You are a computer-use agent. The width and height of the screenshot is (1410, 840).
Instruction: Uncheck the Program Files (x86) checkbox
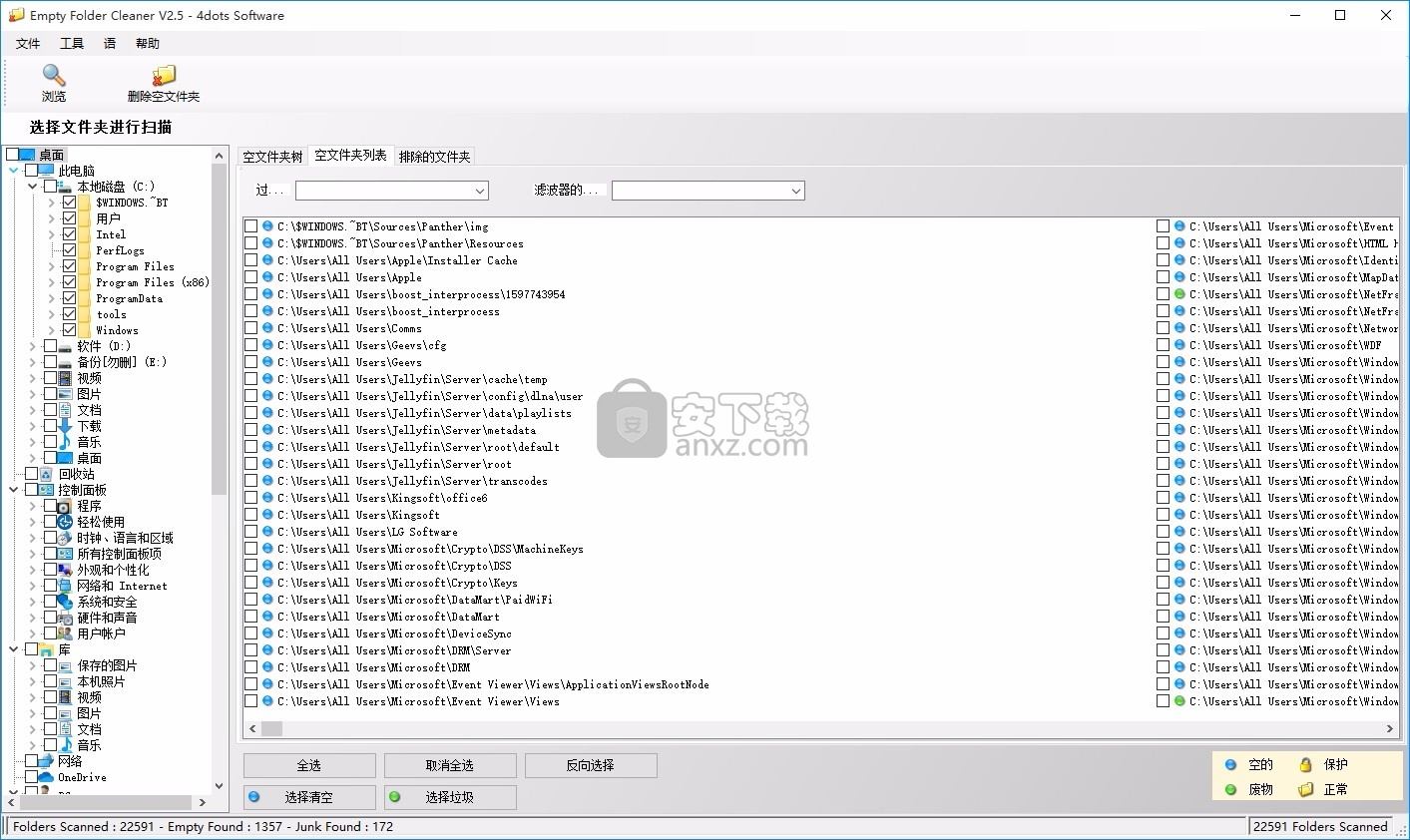pyautogui.click(x=69, y=282)
